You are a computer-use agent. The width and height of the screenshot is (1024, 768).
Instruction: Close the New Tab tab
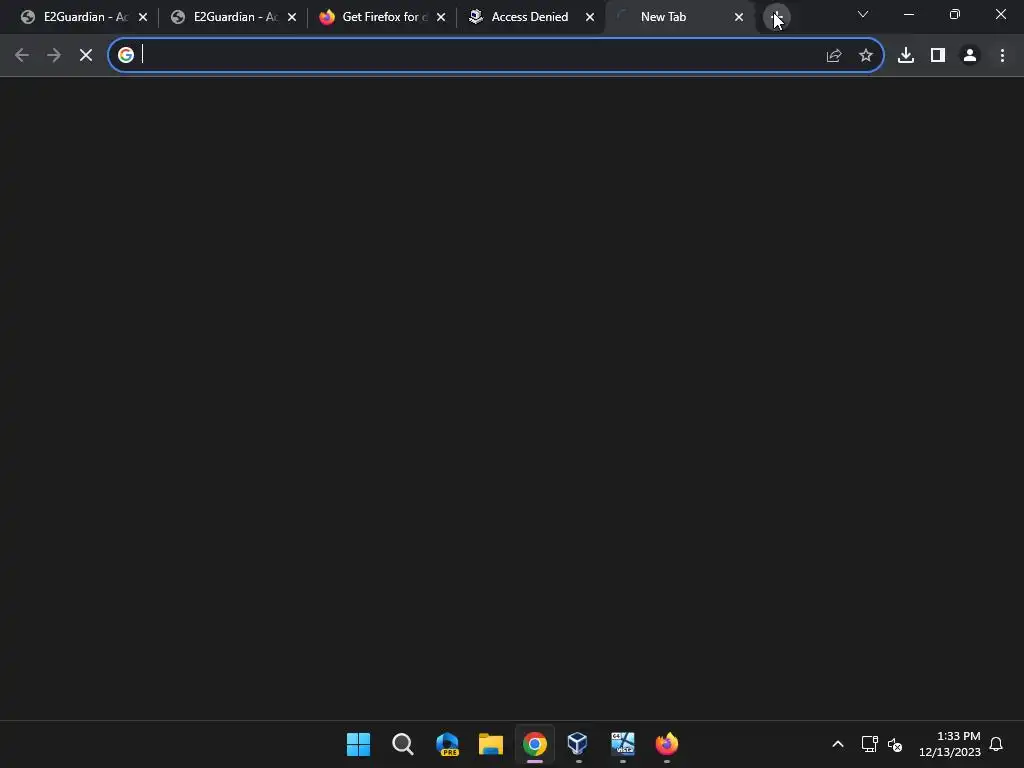pyautogui.click(x=739, y=17)
